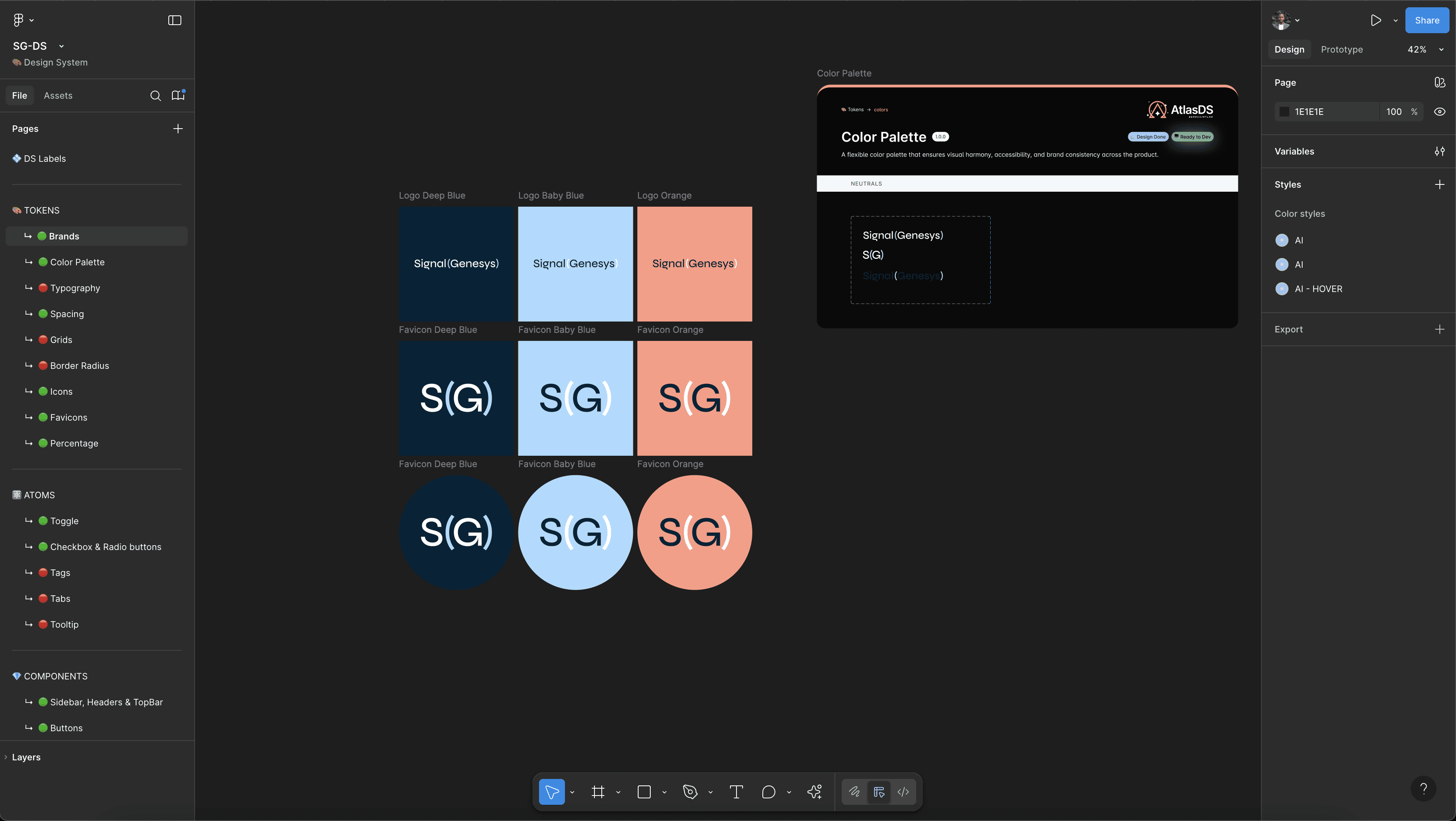Select the Comment tool
This screenshot has height=821, width=1456.
[x=768, y=791]
